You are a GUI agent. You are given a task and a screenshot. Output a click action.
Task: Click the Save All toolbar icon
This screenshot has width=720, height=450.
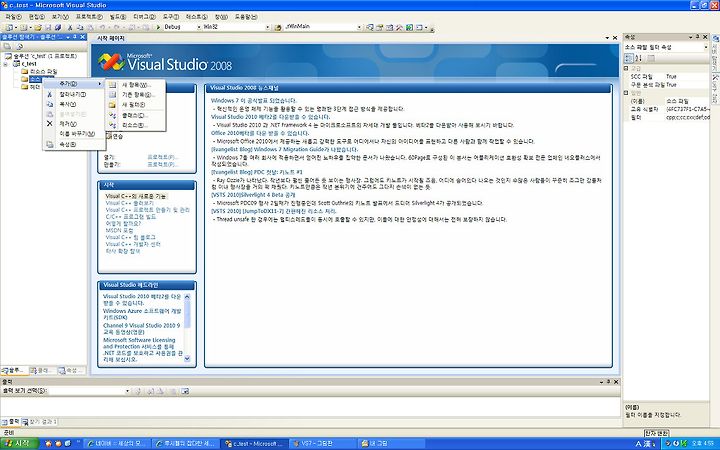57,28
